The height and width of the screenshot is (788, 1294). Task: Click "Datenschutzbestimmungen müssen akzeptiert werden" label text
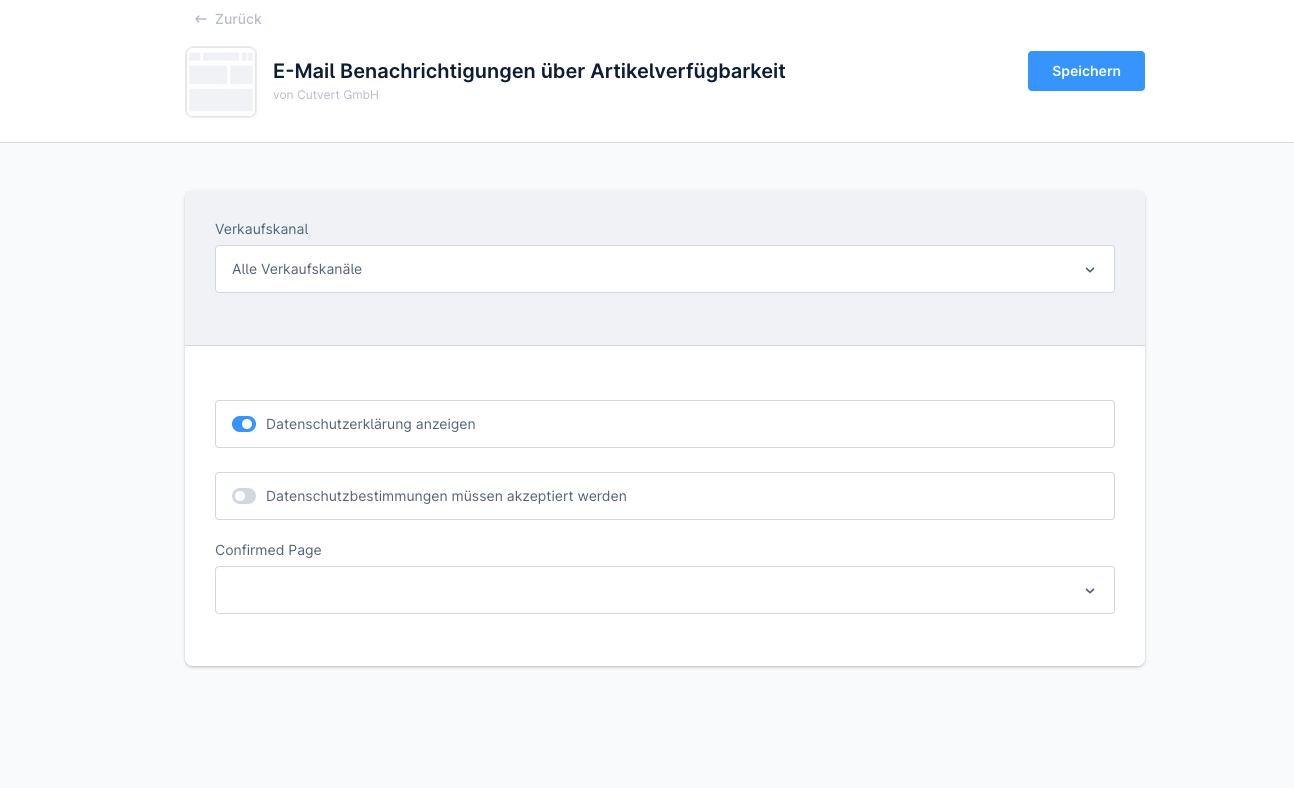(x=446, y=496)
